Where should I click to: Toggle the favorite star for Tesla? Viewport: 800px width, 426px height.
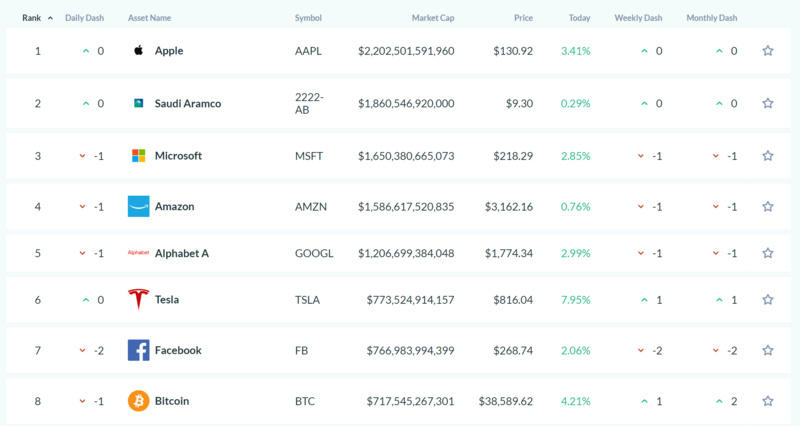[768, 299]
